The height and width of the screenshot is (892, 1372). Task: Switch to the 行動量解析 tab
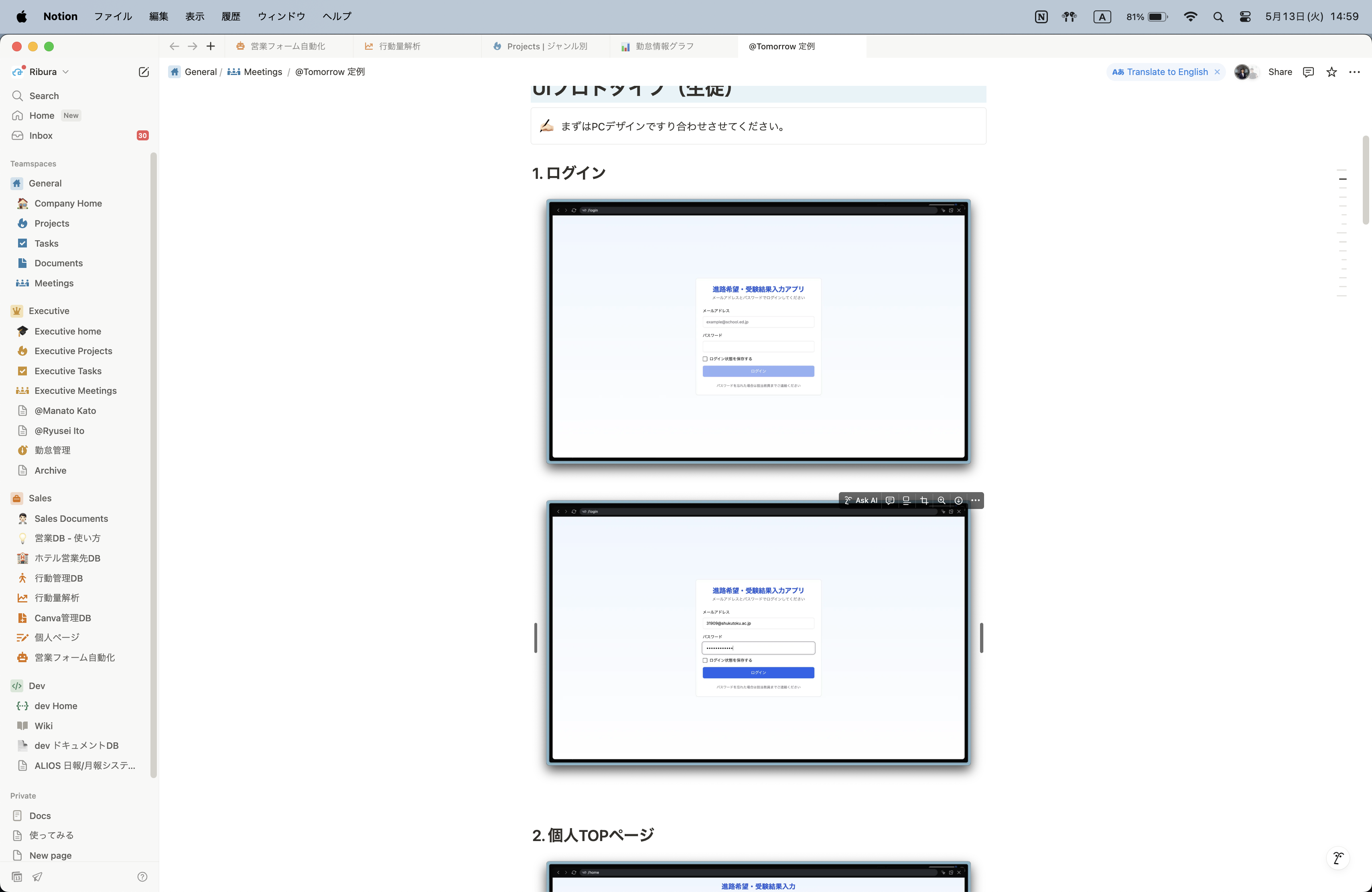(x=399, y=46)
